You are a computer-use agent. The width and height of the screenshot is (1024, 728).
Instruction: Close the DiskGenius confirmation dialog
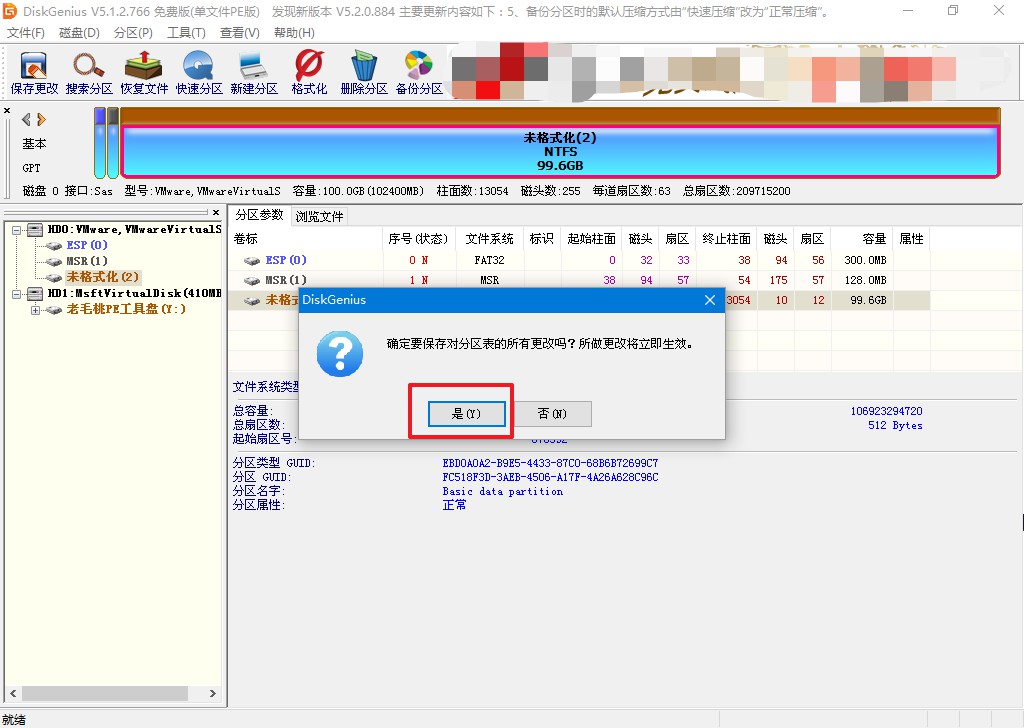[710, 300]
